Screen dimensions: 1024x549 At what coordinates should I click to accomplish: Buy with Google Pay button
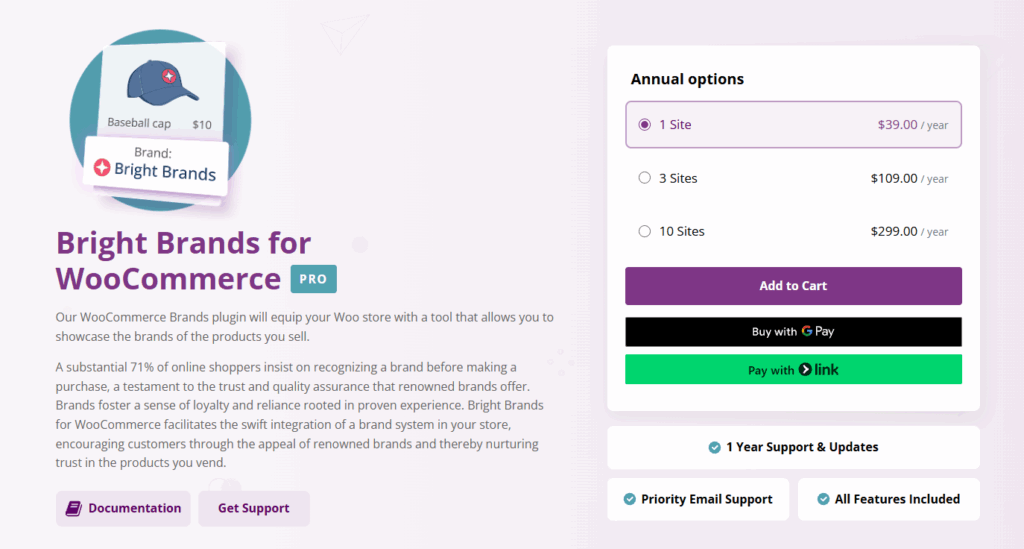793,332
